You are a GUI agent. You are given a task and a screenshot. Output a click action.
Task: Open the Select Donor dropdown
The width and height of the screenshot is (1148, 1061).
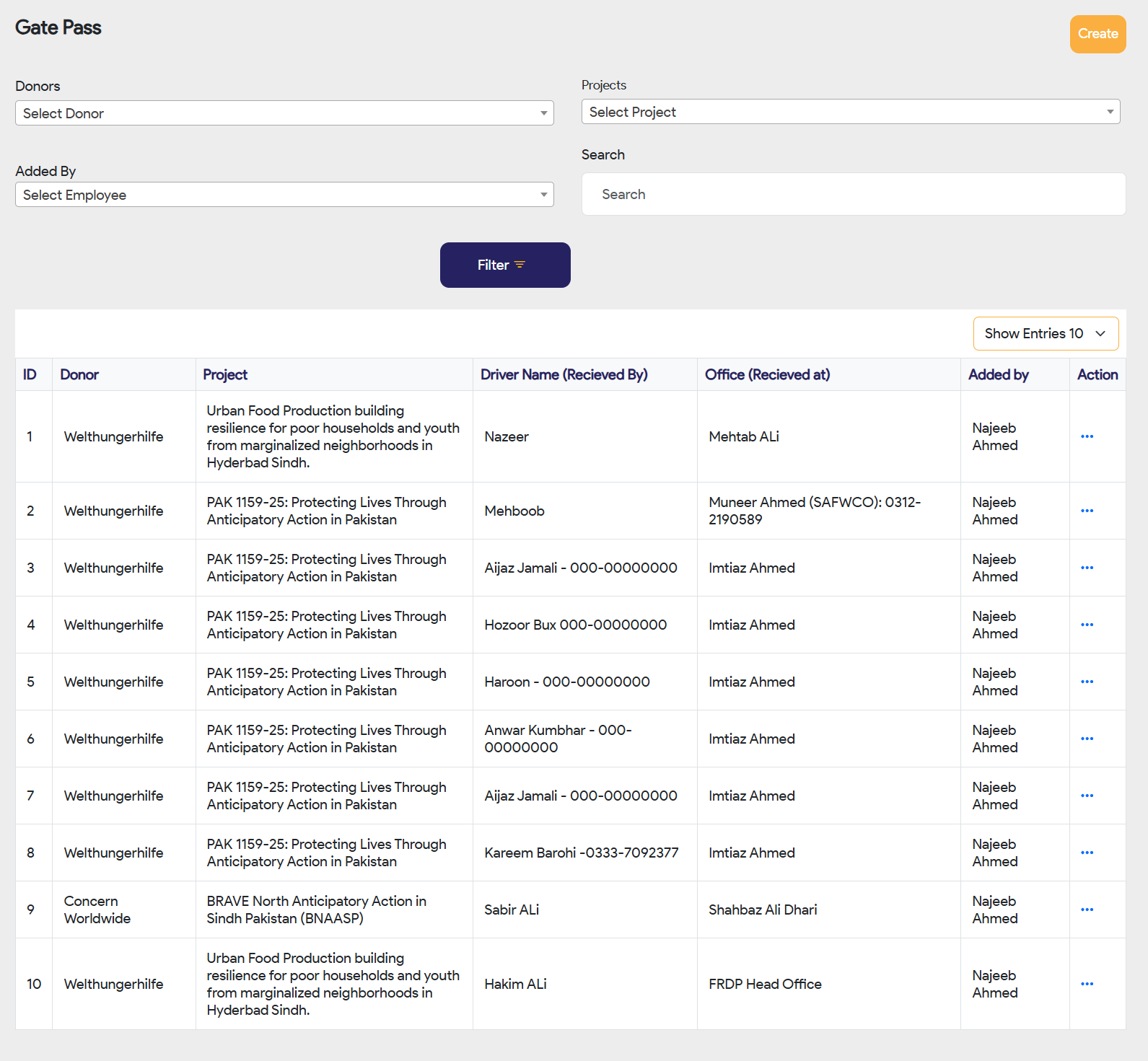tap(284, 113)
